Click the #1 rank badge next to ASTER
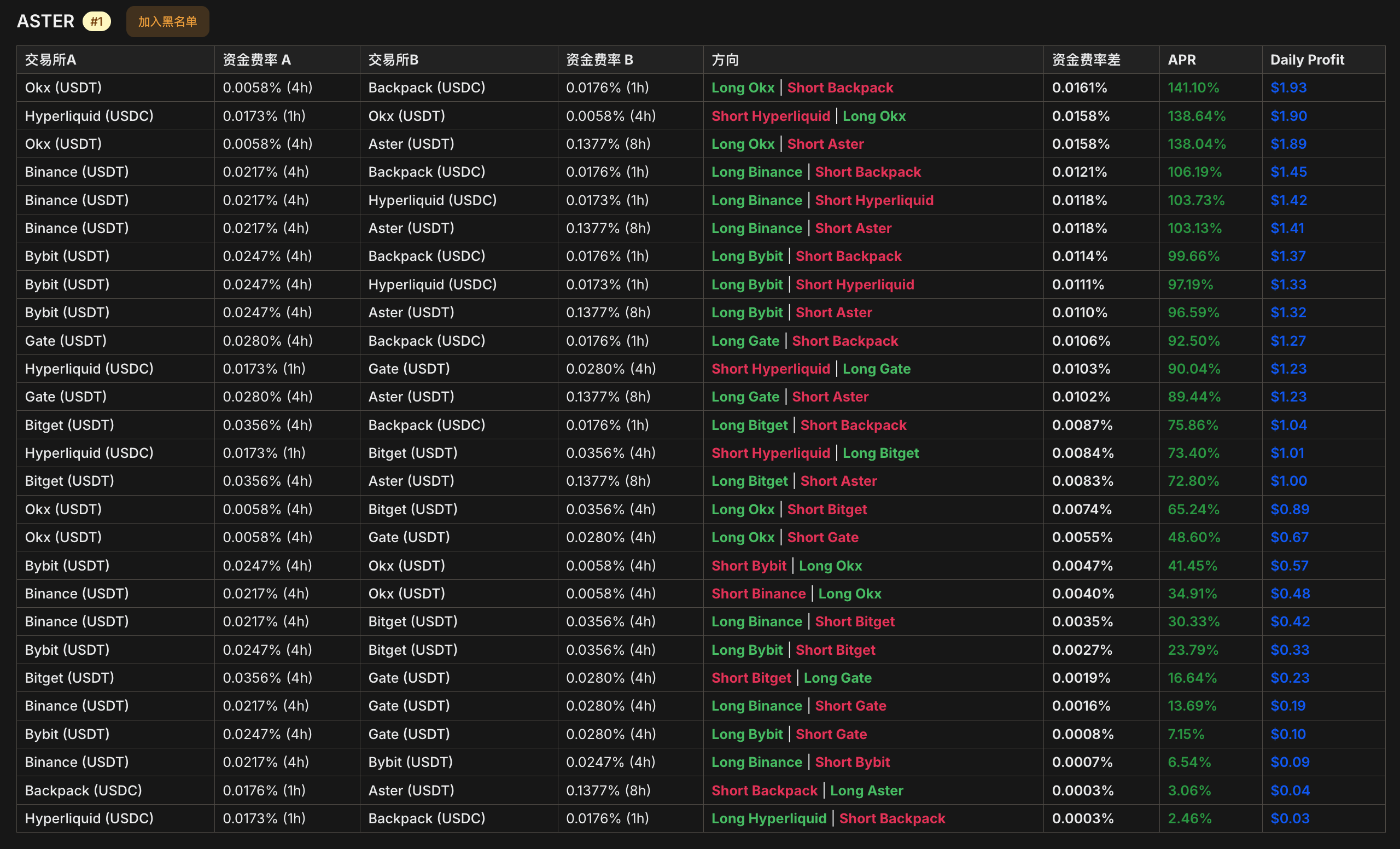 97,21
